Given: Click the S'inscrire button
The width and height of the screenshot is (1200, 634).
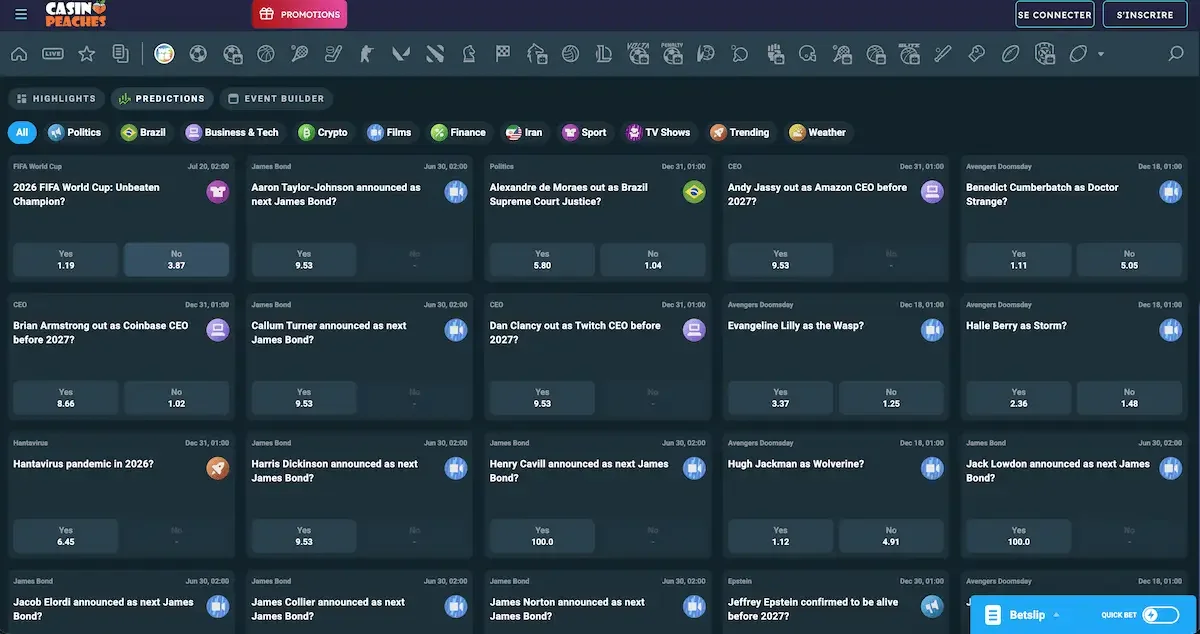Looking at the screenshot, I should tap(1145, 15).
